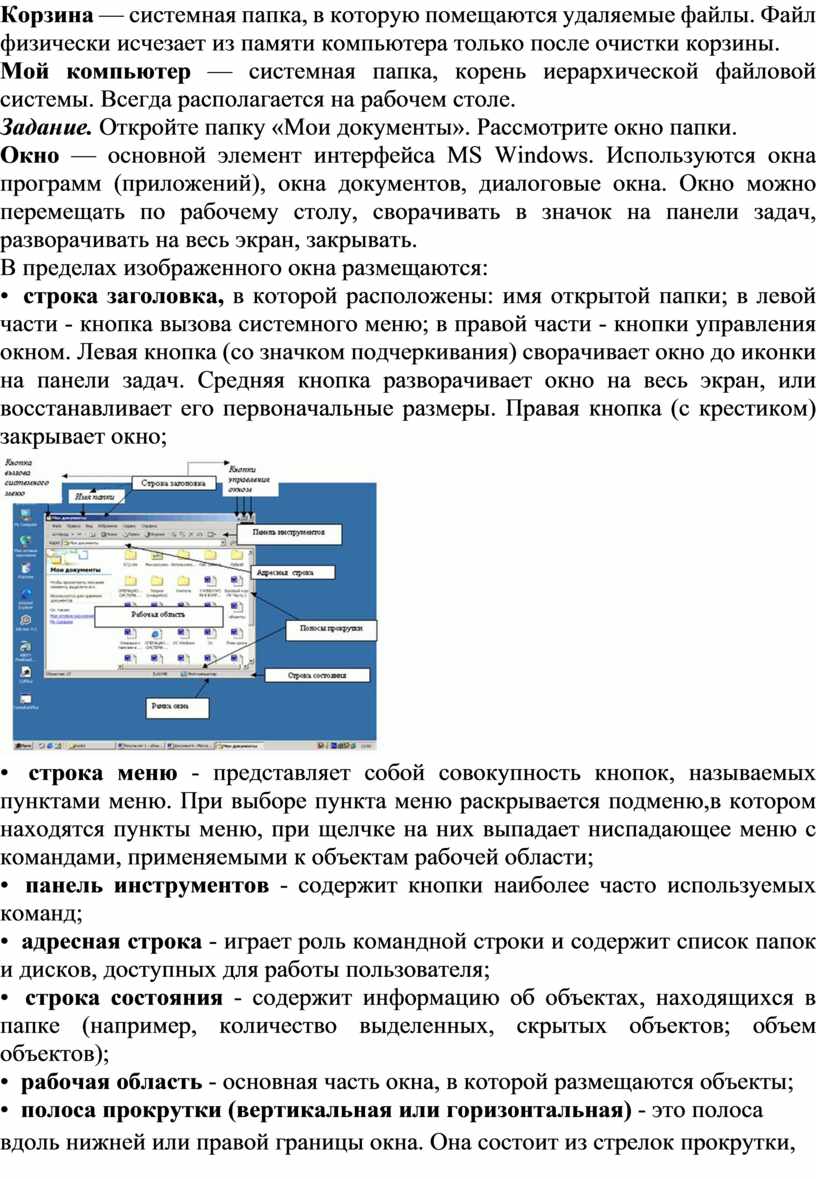Click the horizontal scrollbar of the folder window
816x1179 pixels.
184,666
